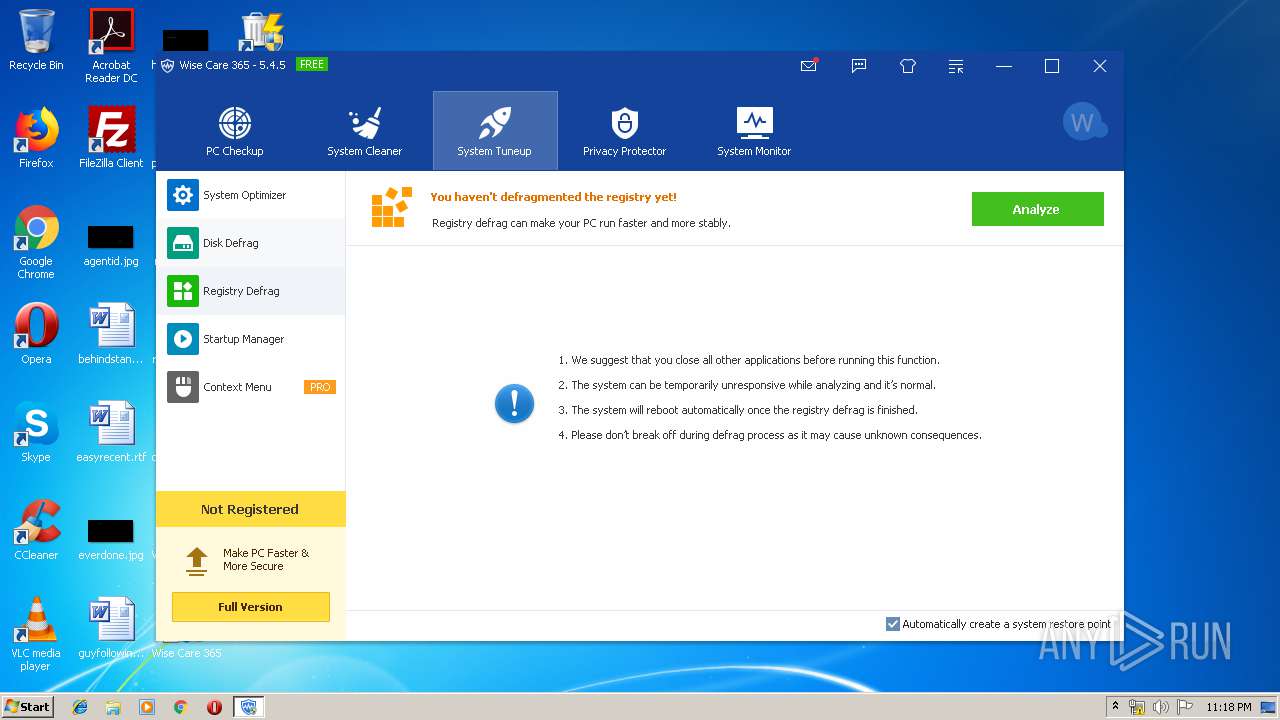The image size is (1280, 720).
Task: Launch Opera from the taskbar
Action: (214, 707)
